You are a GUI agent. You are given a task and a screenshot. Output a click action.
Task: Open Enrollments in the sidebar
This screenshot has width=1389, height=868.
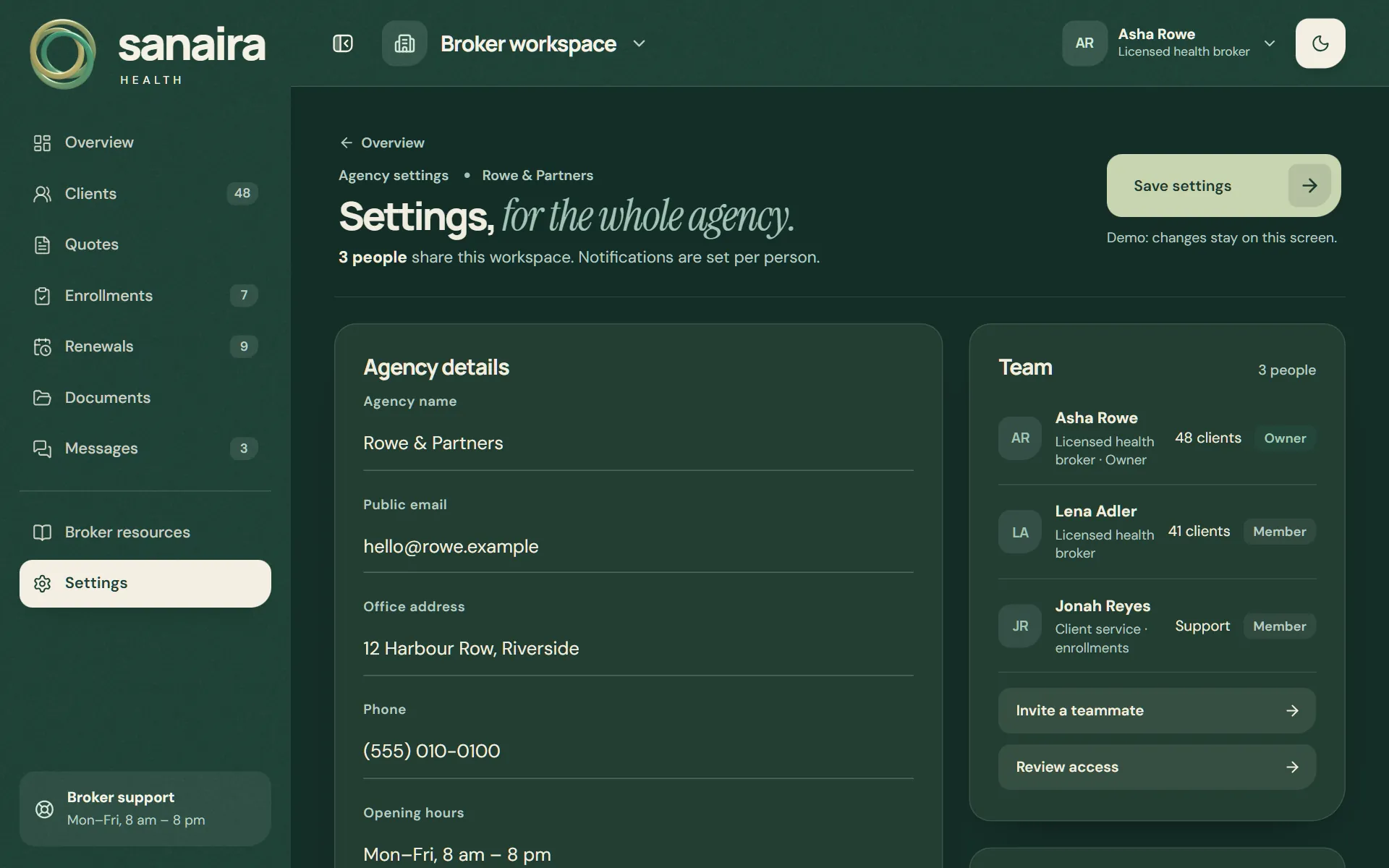(x=145, y=296)
